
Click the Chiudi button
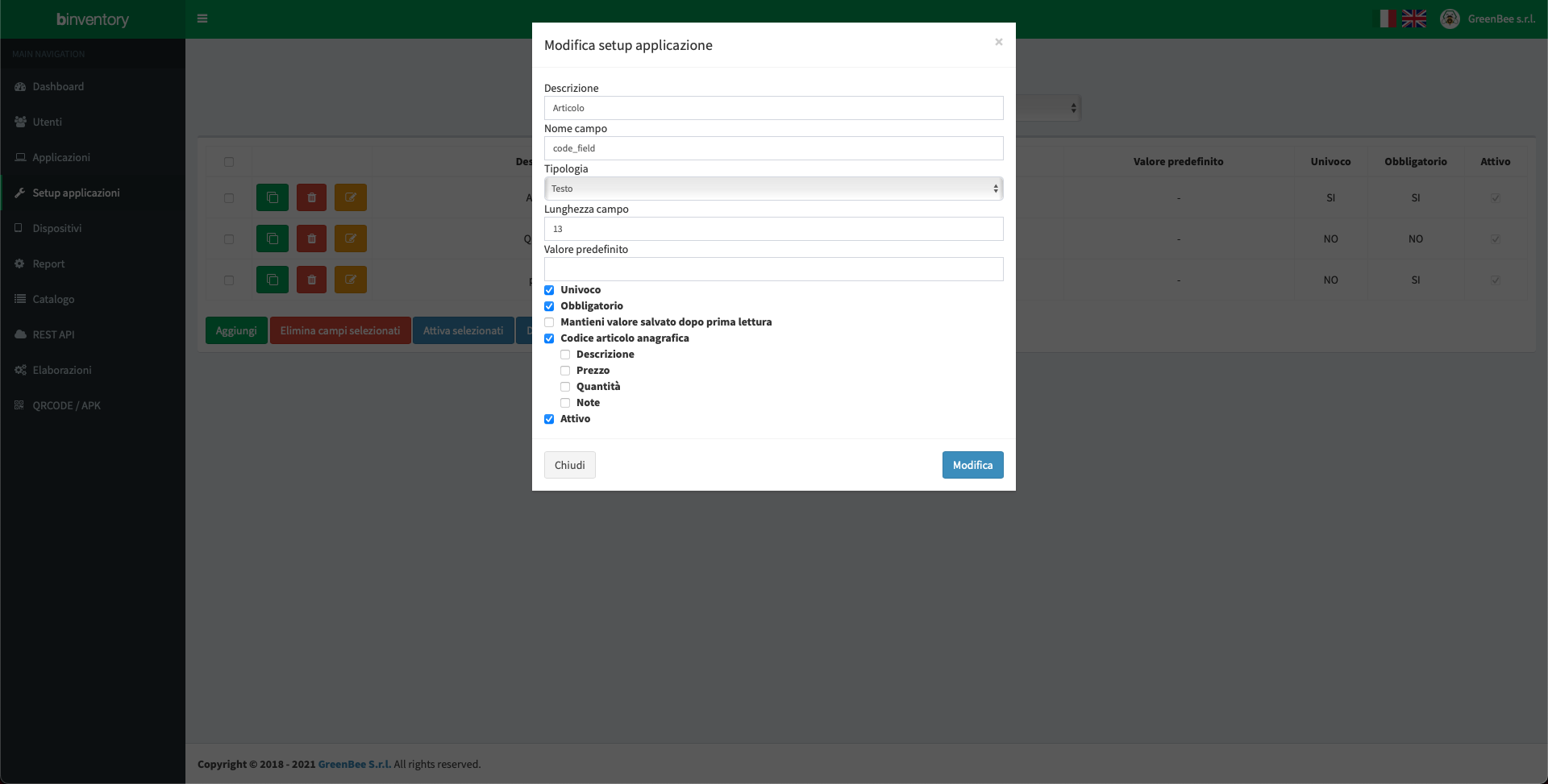[x=570, y=465]
